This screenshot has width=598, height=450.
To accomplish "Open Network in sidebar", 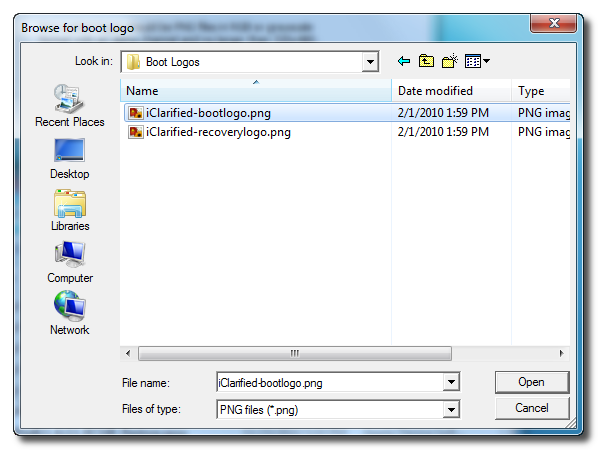I will (69, 313).
